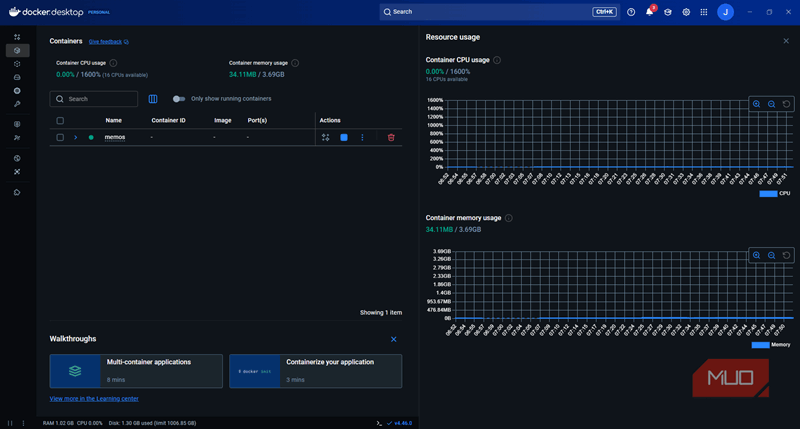
Task: Zoom in on the CPU usage chart
Action: point(757,104)
